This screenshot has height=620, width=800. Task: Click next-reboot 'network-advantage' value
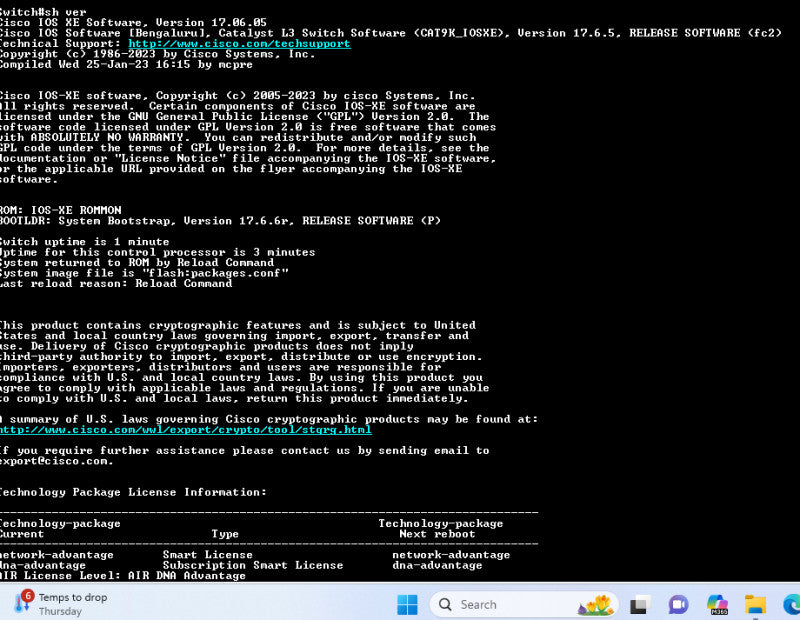pyautogui.click(x=451, y=555)
